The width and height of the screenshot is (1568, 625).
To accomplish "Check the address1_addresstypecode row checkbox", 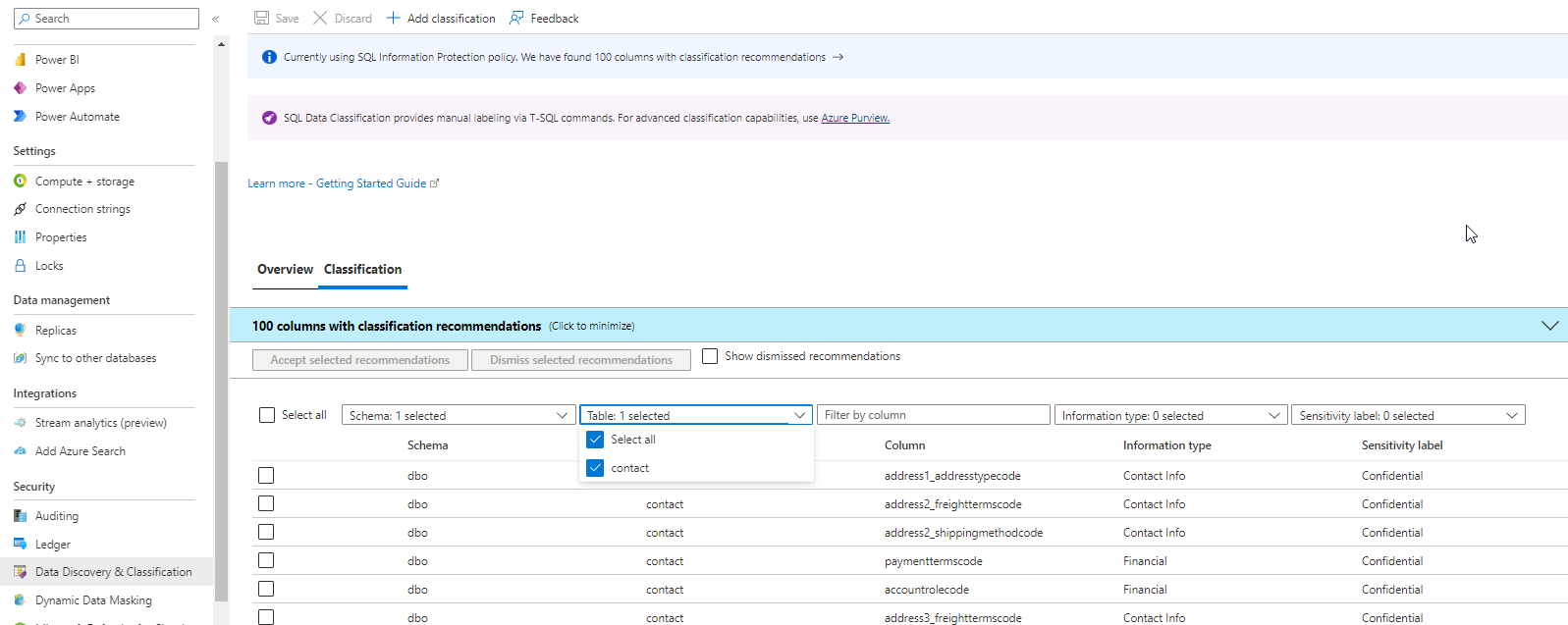I will tap(266, 476).
